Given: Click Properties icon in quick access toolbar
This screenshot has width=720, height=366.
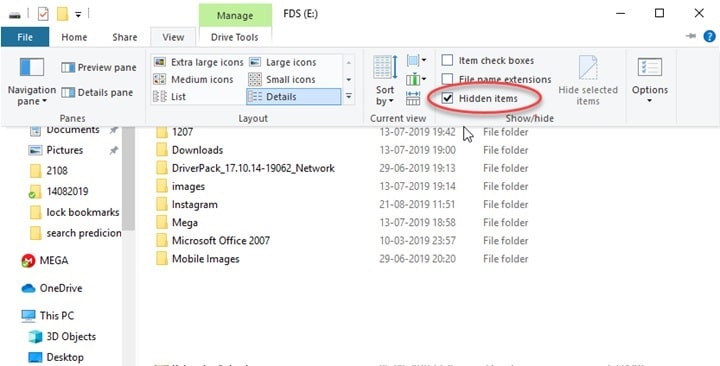Looking at the screenshot, I should 43,14.
